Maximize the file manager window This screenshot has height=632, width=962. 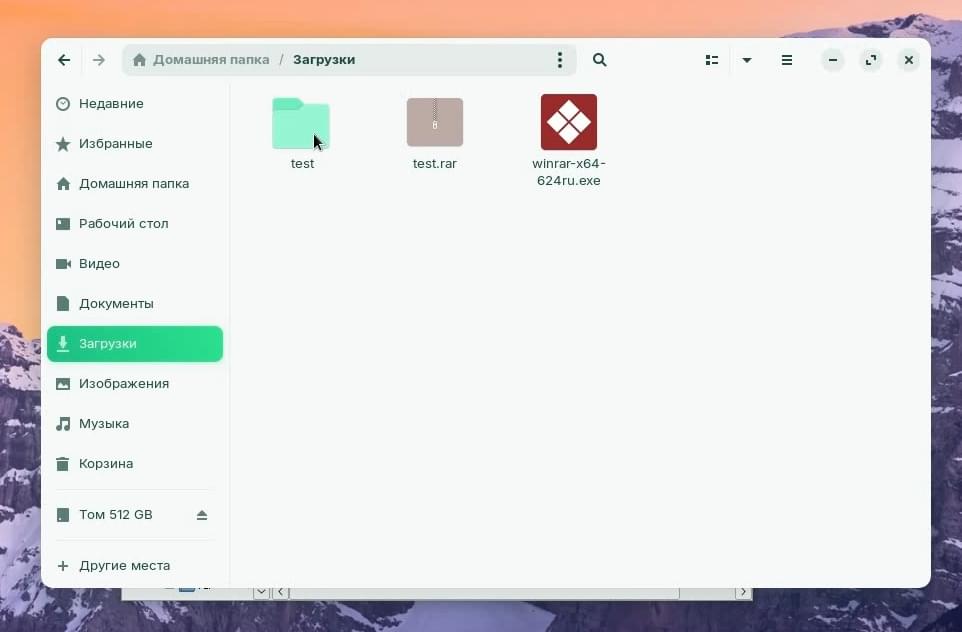[x=871, y=60]
